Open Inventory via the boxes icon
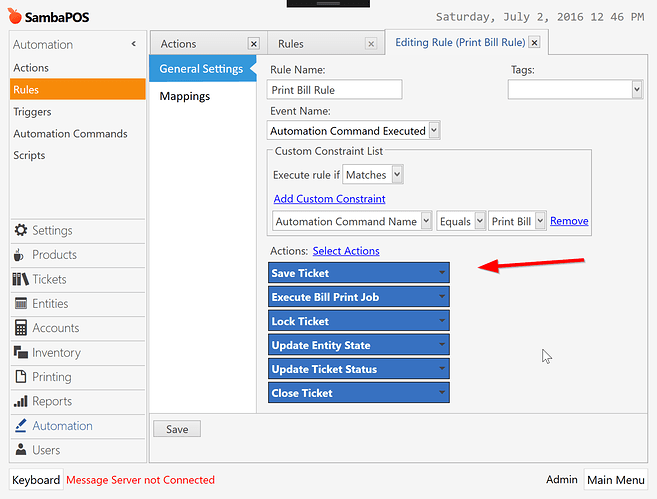The width and height of the screenshot is (657, 499). click(x=21, y=352)
